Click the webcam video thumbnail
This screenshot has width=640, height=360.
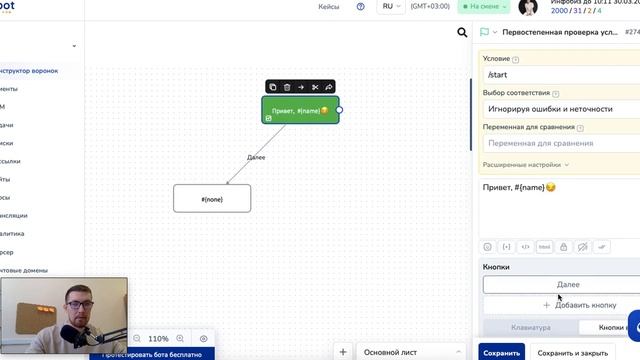[64, 316]
